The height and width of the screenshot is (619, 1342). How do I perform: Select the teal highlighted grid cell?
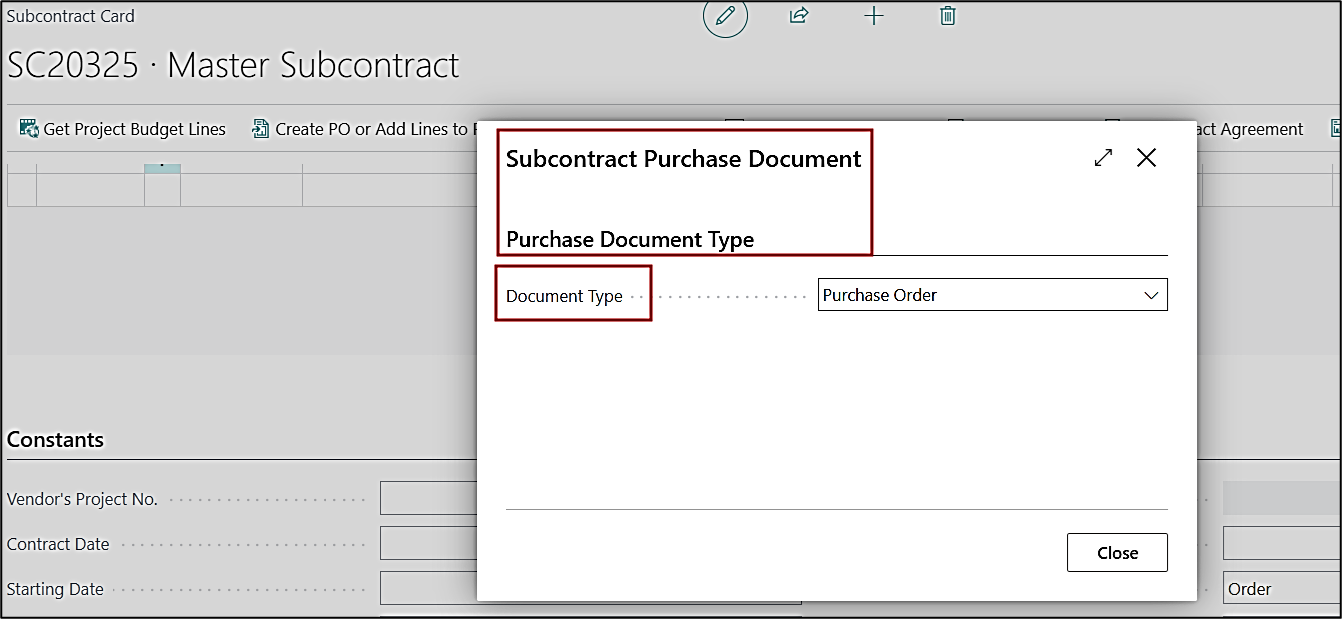coord(162,169)
